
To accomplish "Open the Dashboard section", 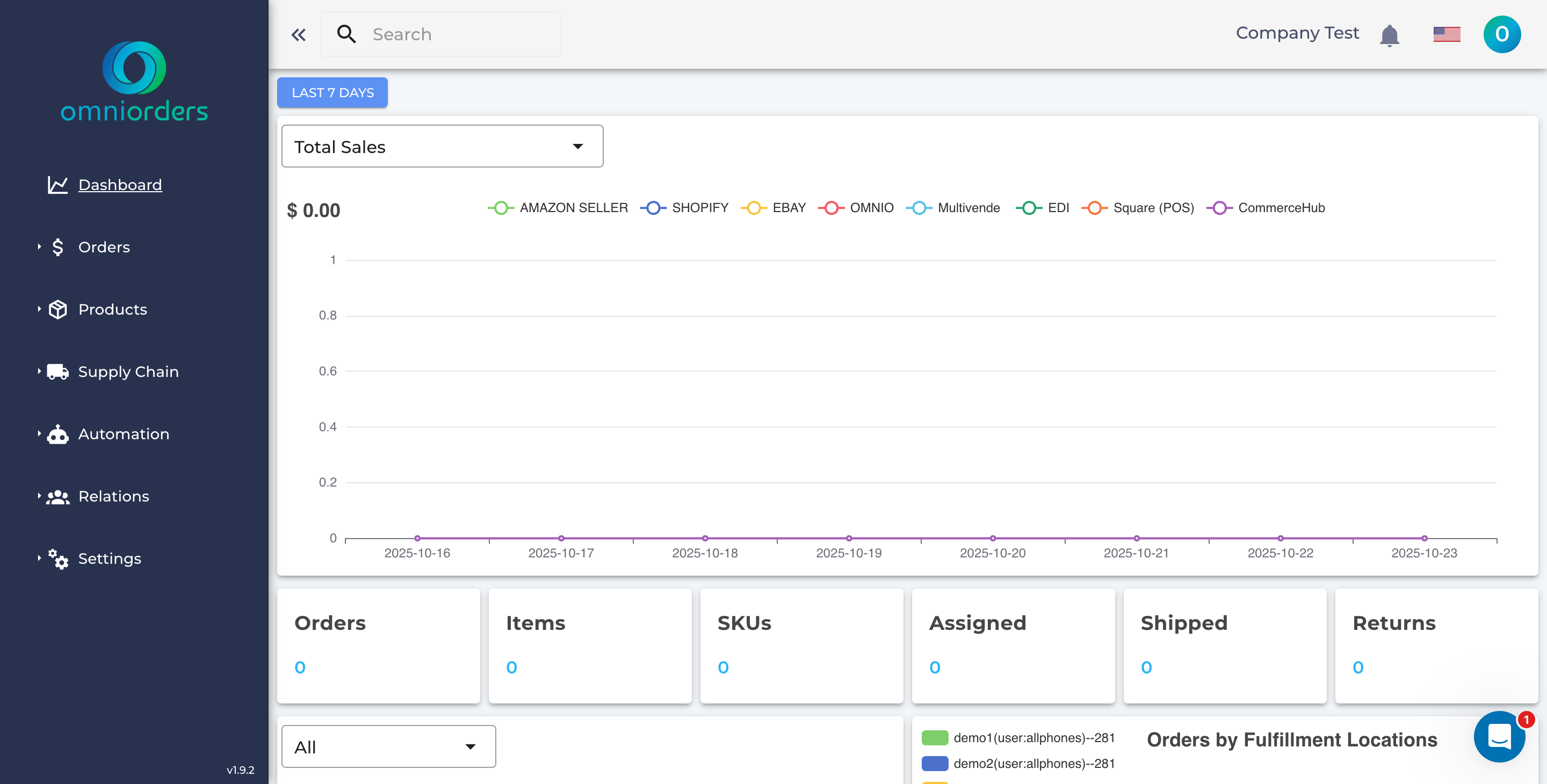I will coord(119,184).
